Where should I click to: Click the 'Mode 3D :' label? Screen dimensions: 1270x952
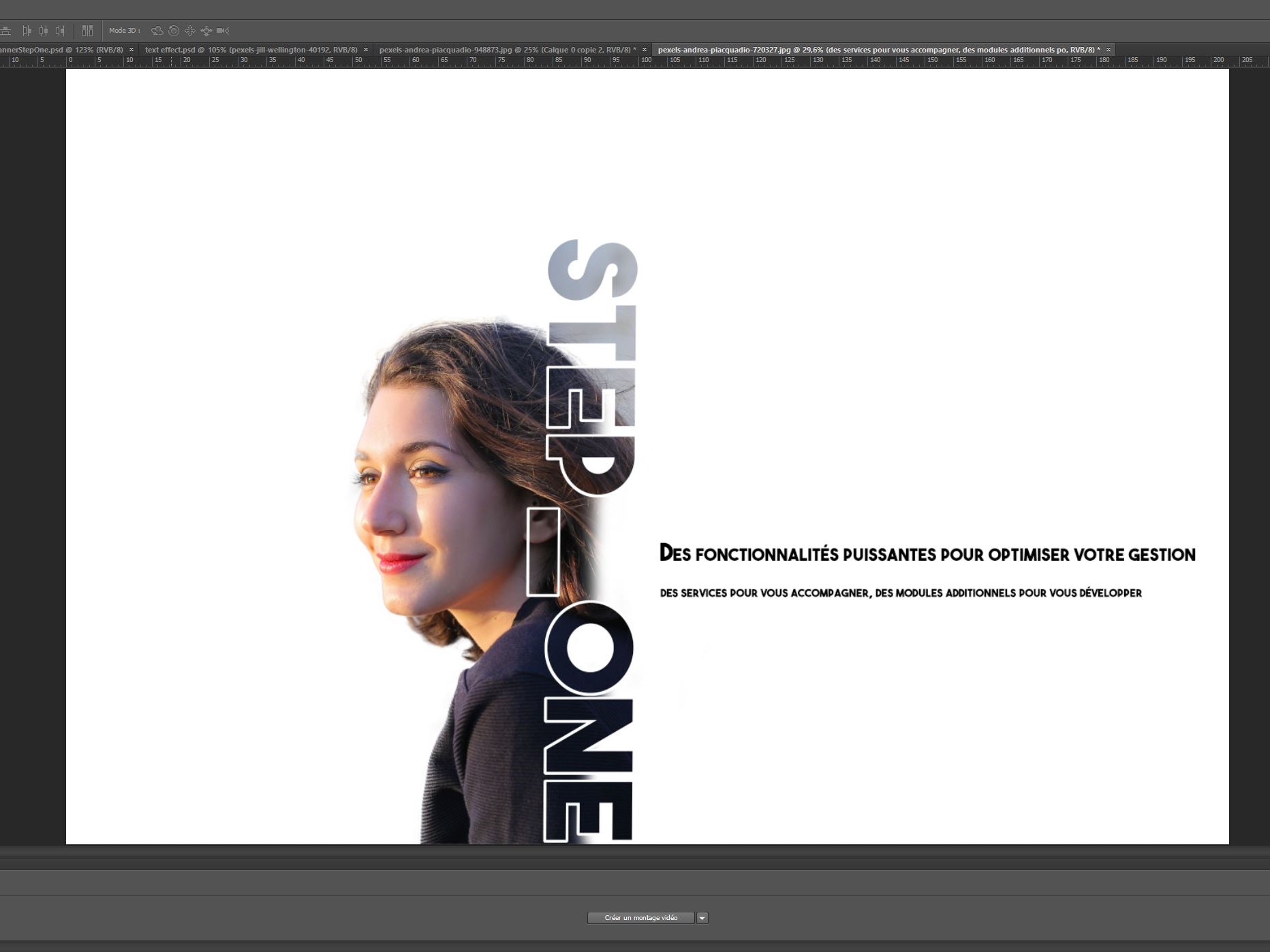(x=125, y=31)
